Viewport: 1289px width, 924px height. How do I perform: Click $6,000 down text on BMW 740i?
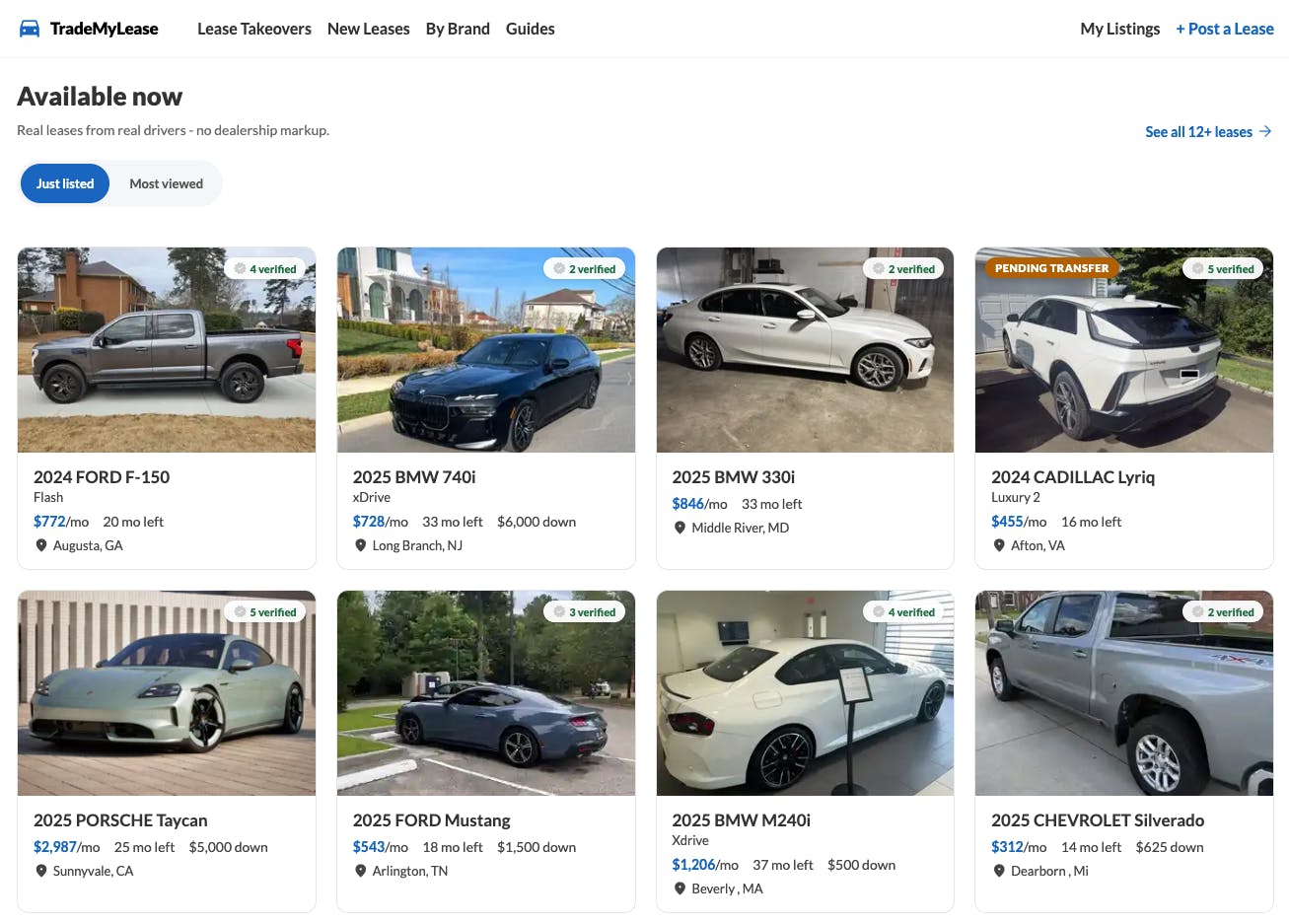click(537, 522)
